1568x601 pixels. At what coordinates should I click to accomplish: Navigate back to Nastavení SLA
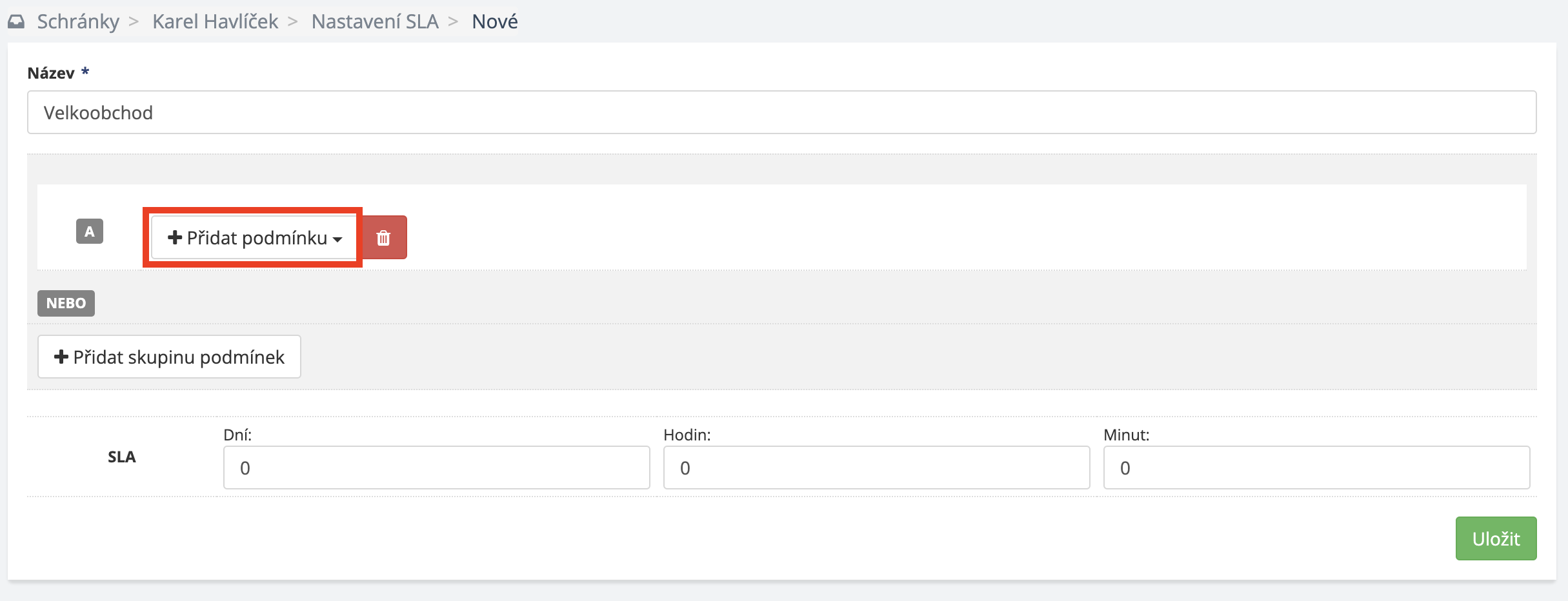(375, 22)
